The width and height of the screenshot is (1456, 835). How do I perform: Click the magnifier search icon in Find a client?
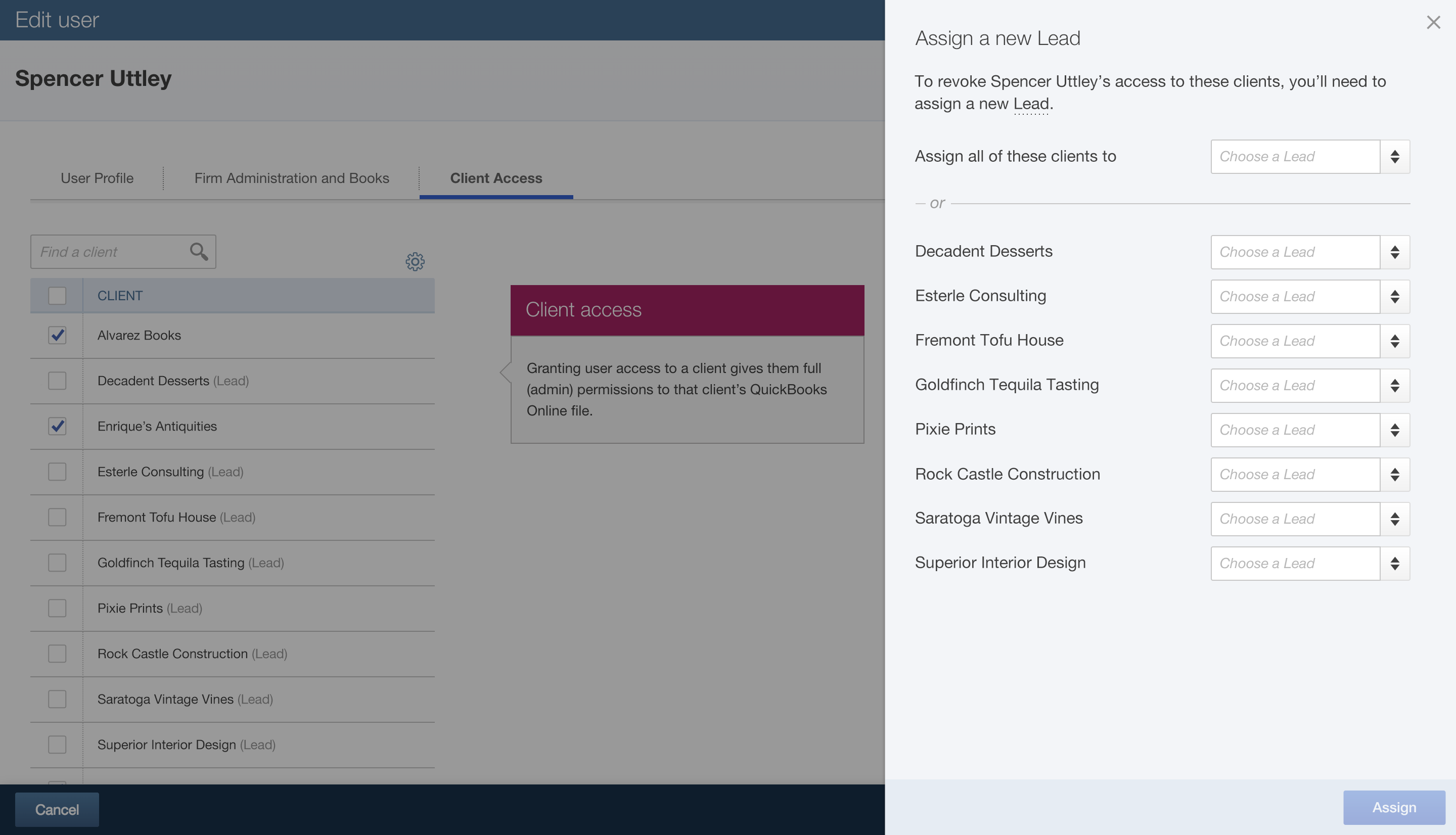click(198, 251)
